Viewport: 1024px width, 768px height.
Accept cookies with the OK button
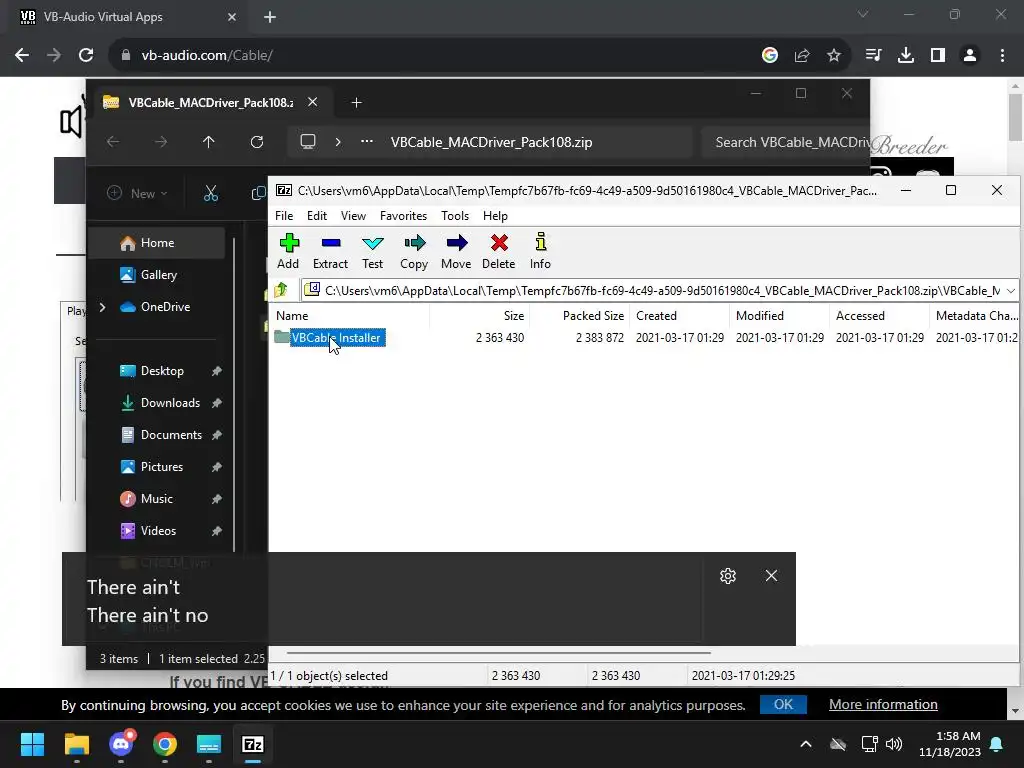point(783,705)
